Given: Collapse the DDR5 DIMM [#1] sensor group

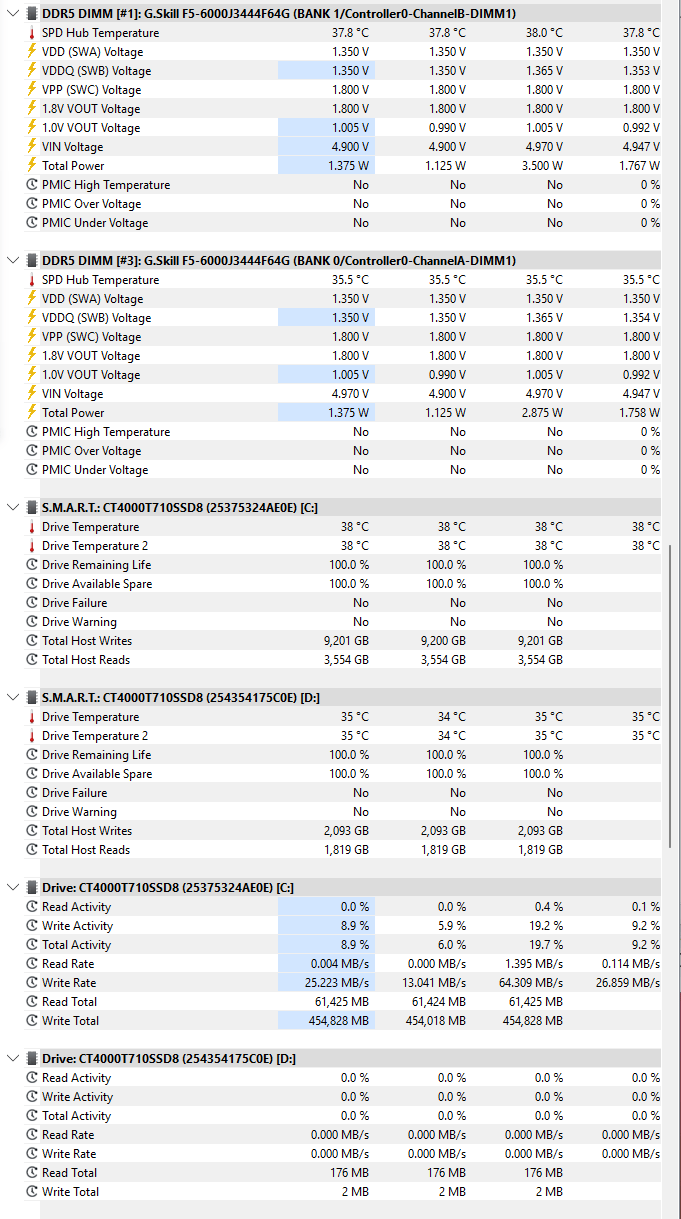Looking at the screenshot, I should (x=12, y=14).
